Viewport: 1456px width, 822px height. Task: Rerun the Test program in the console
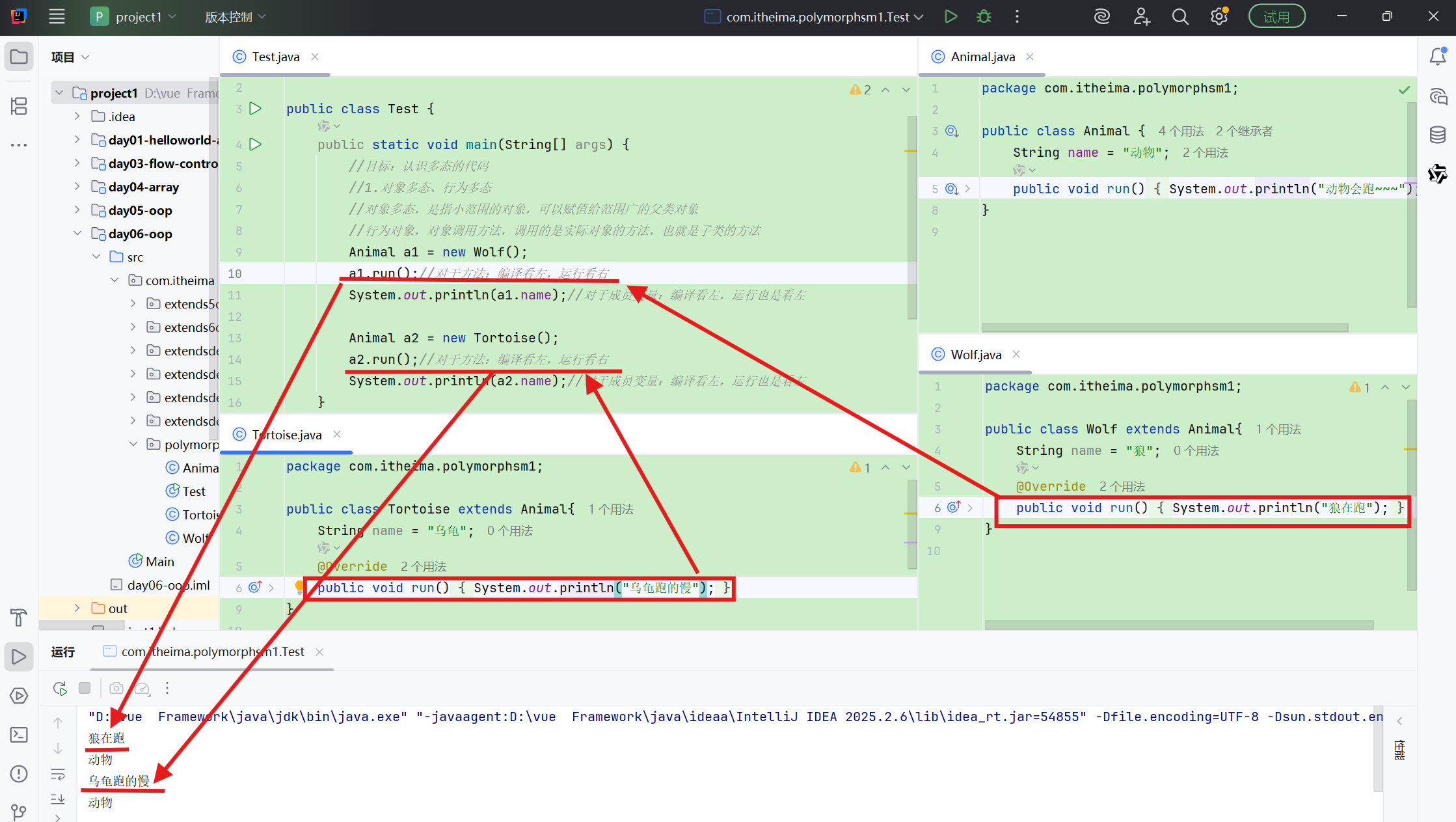pos(60,688)
